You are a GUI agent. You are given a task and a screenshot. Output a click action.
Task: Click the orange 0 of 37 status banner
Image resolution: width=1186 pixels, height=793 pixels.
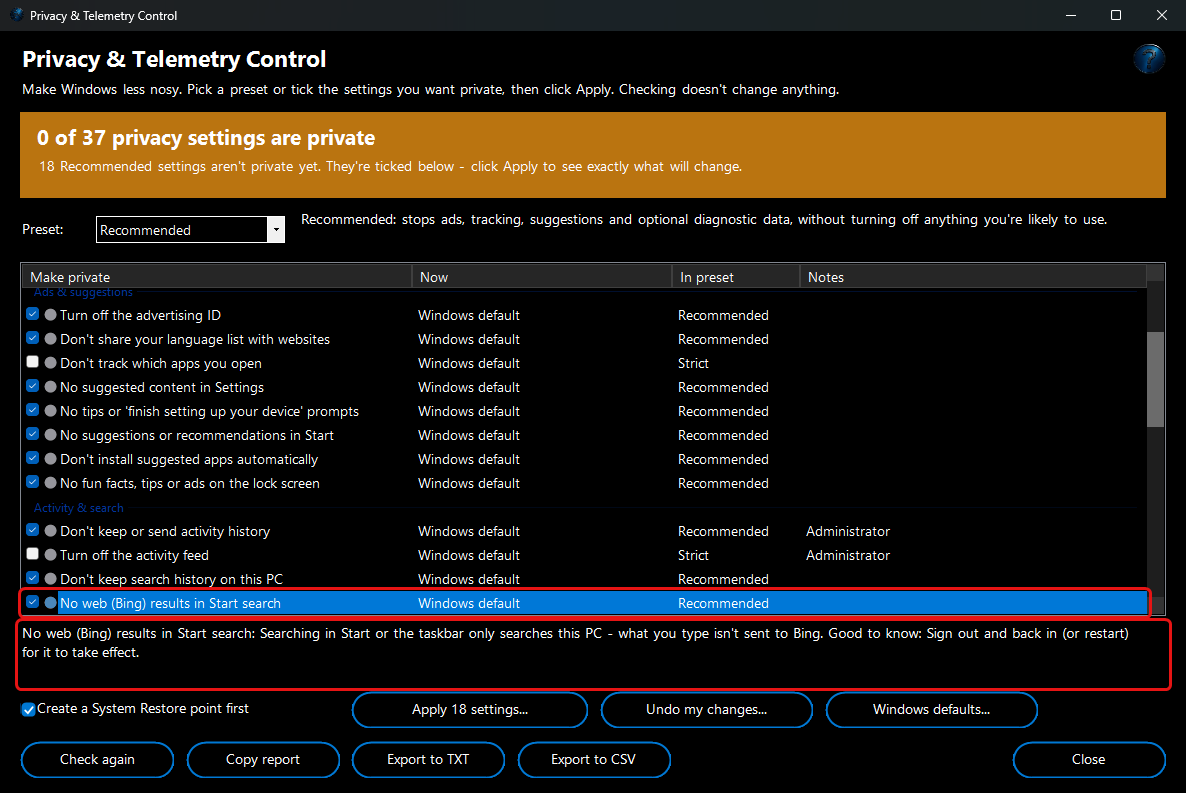tap(592, 155)
